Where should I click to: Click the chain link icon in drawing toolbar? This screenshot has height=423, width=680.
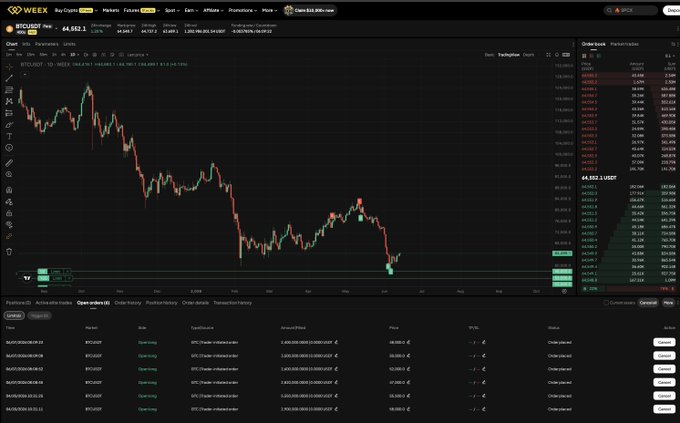click(x=9, y=236)
